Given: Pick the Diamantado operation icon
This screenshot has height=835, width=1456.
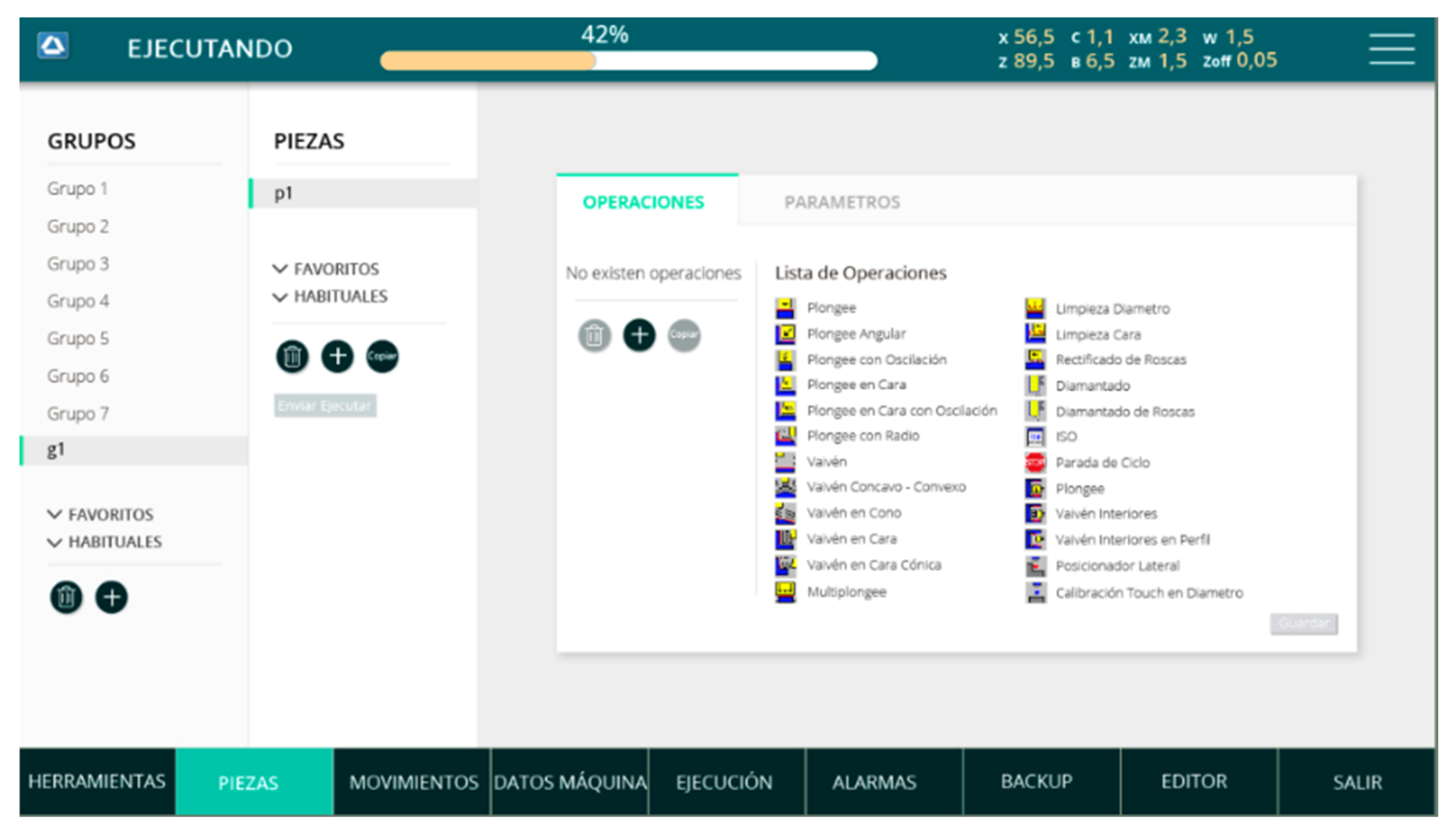Looking at the screenshot, I should (1035, 385).
